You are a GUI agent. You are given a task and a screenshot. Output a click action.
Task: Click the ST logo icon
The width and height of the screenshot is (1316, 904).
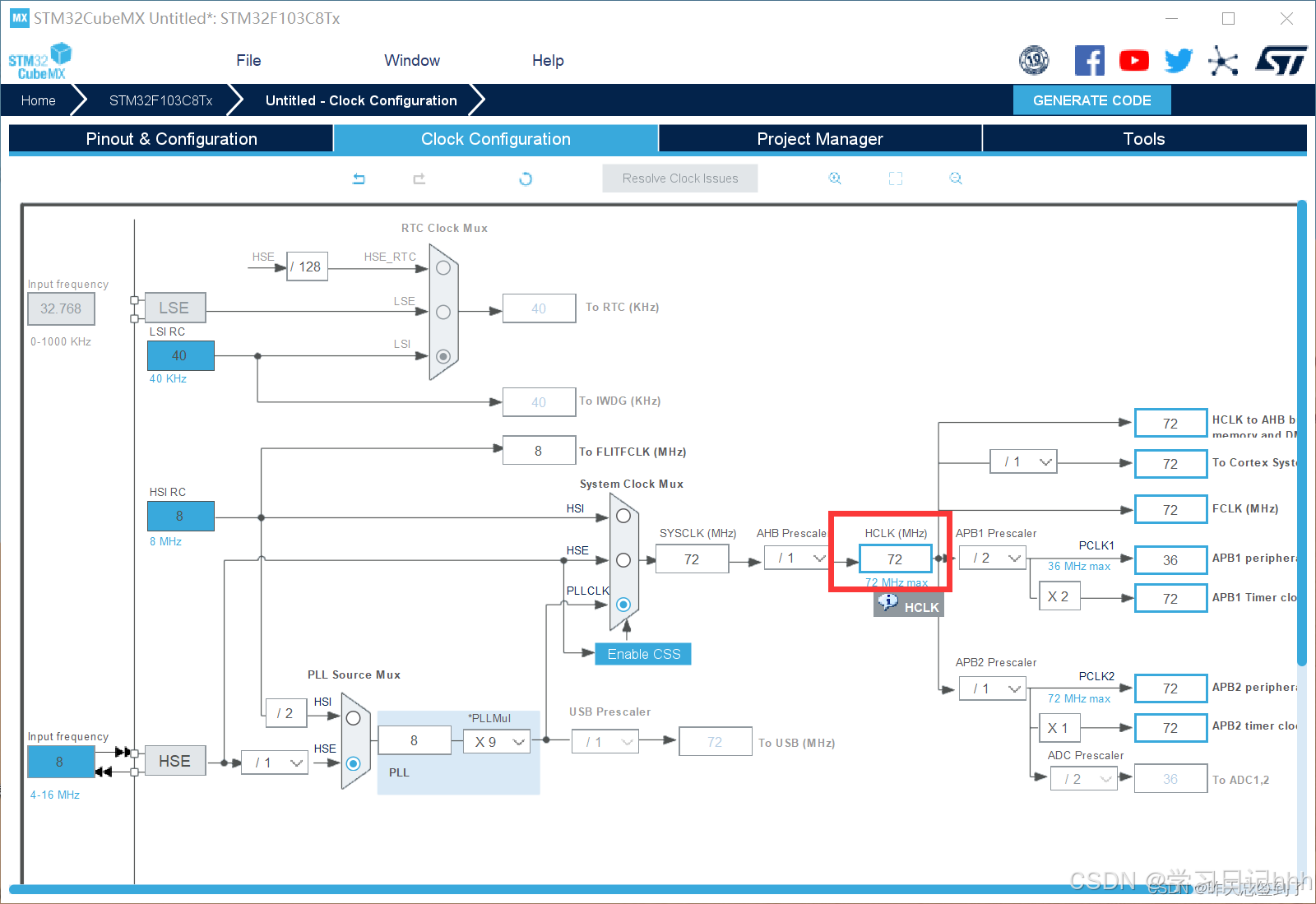tap(1281, 61)
